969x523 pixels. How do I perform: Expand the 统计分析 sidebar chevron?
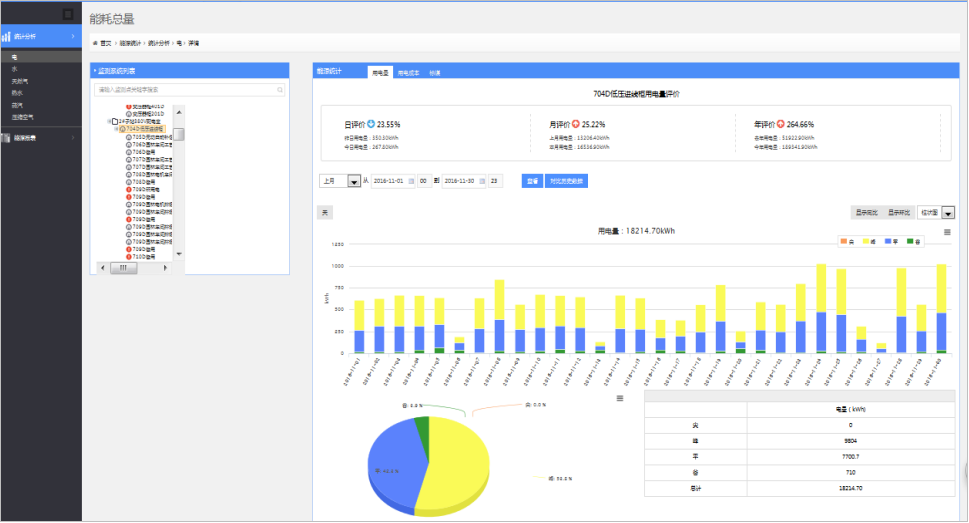click(73, 36)
